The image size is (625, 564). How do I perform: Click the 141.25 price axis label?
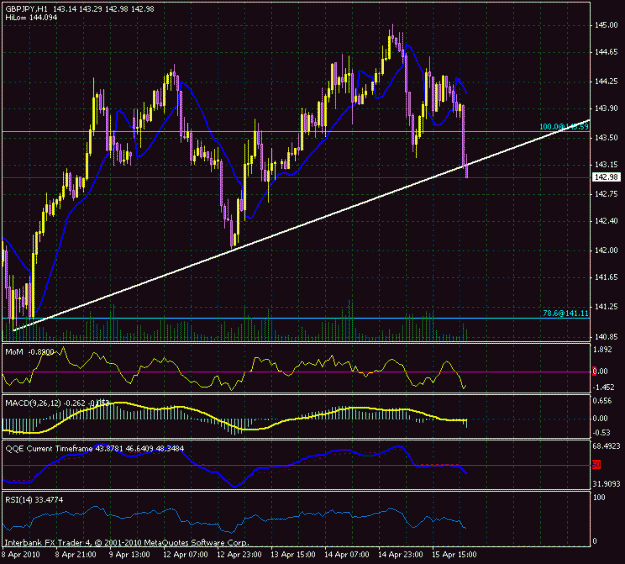tap(606, 307)
